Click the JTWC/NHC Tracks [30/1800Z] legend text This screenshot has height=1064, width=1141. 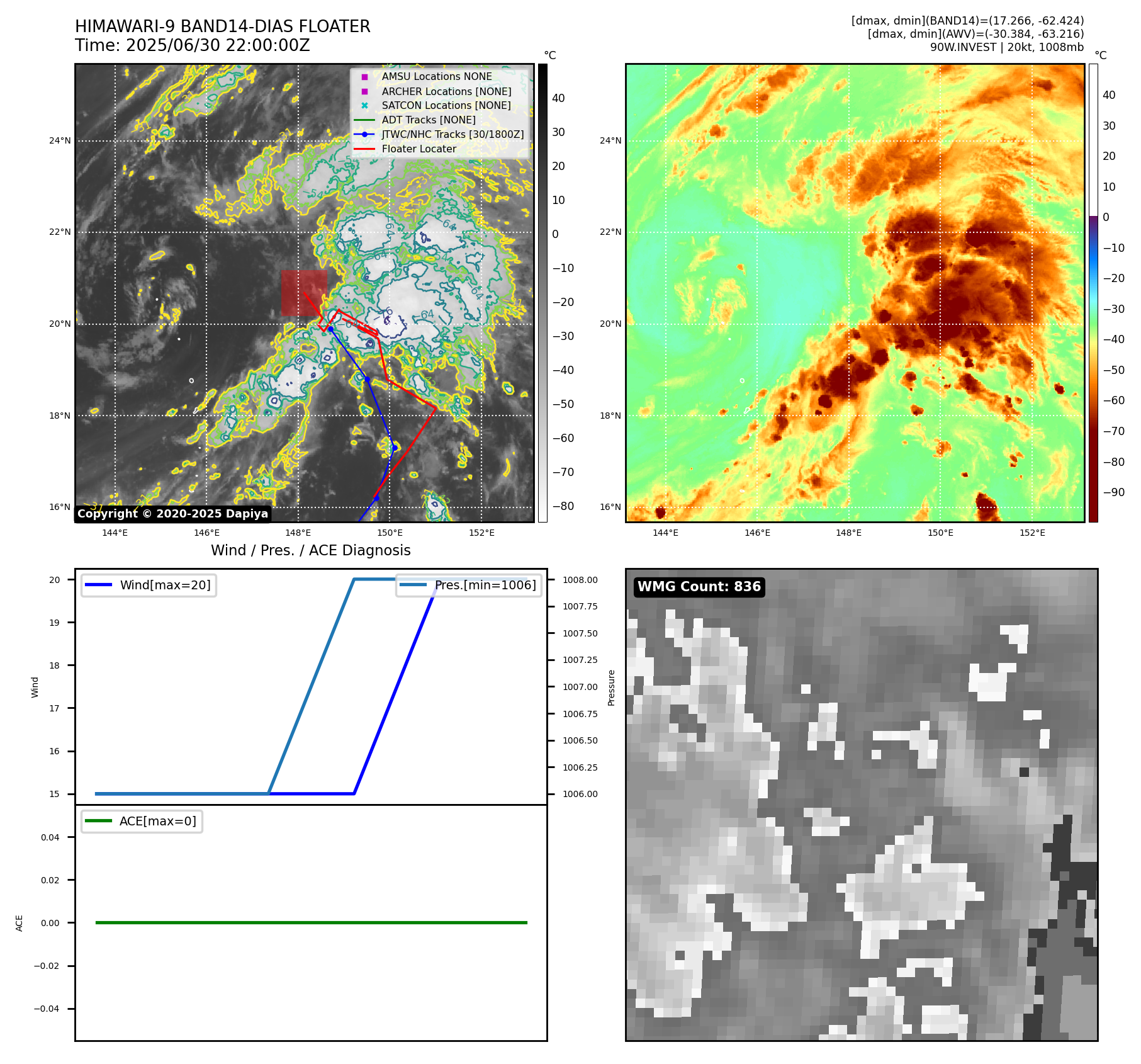click(453, 134)
